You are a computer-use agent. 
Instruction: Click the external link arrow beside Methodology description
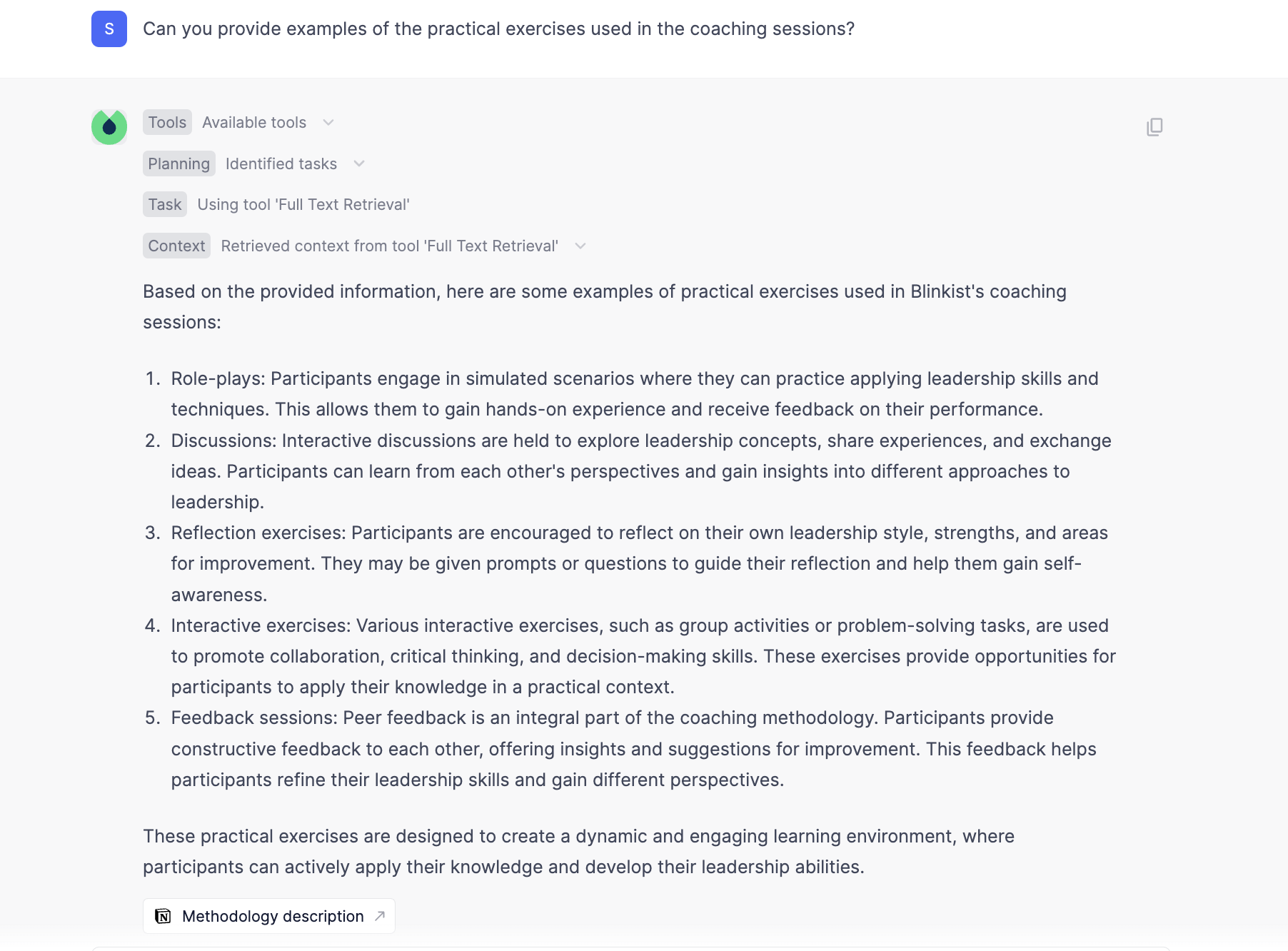point(380,916)
